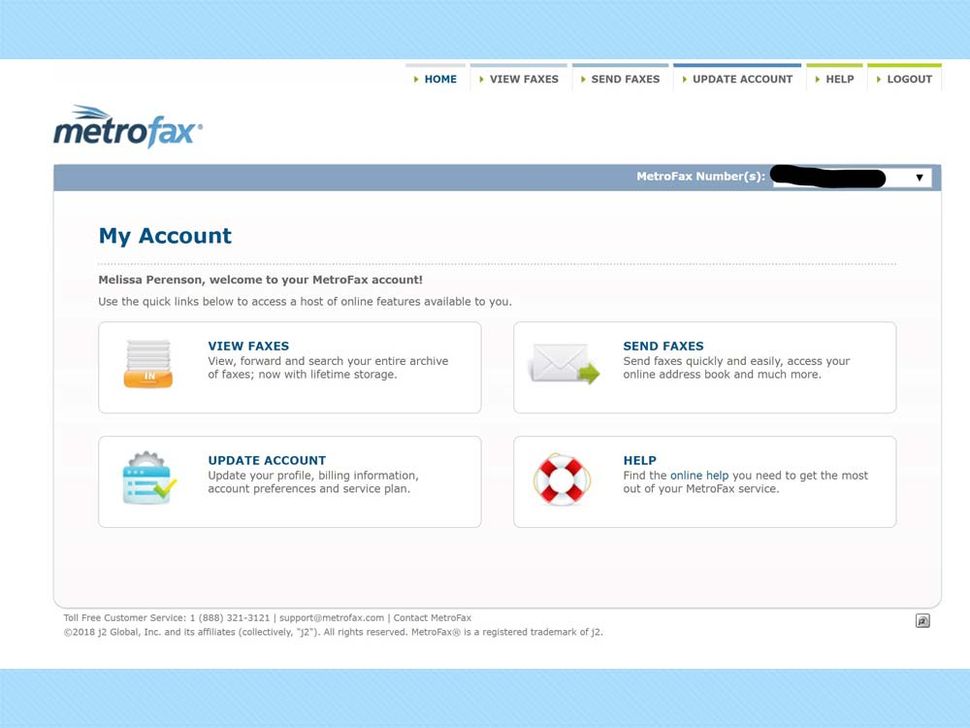Open the HELP navigation item

(x=839, y=78)
